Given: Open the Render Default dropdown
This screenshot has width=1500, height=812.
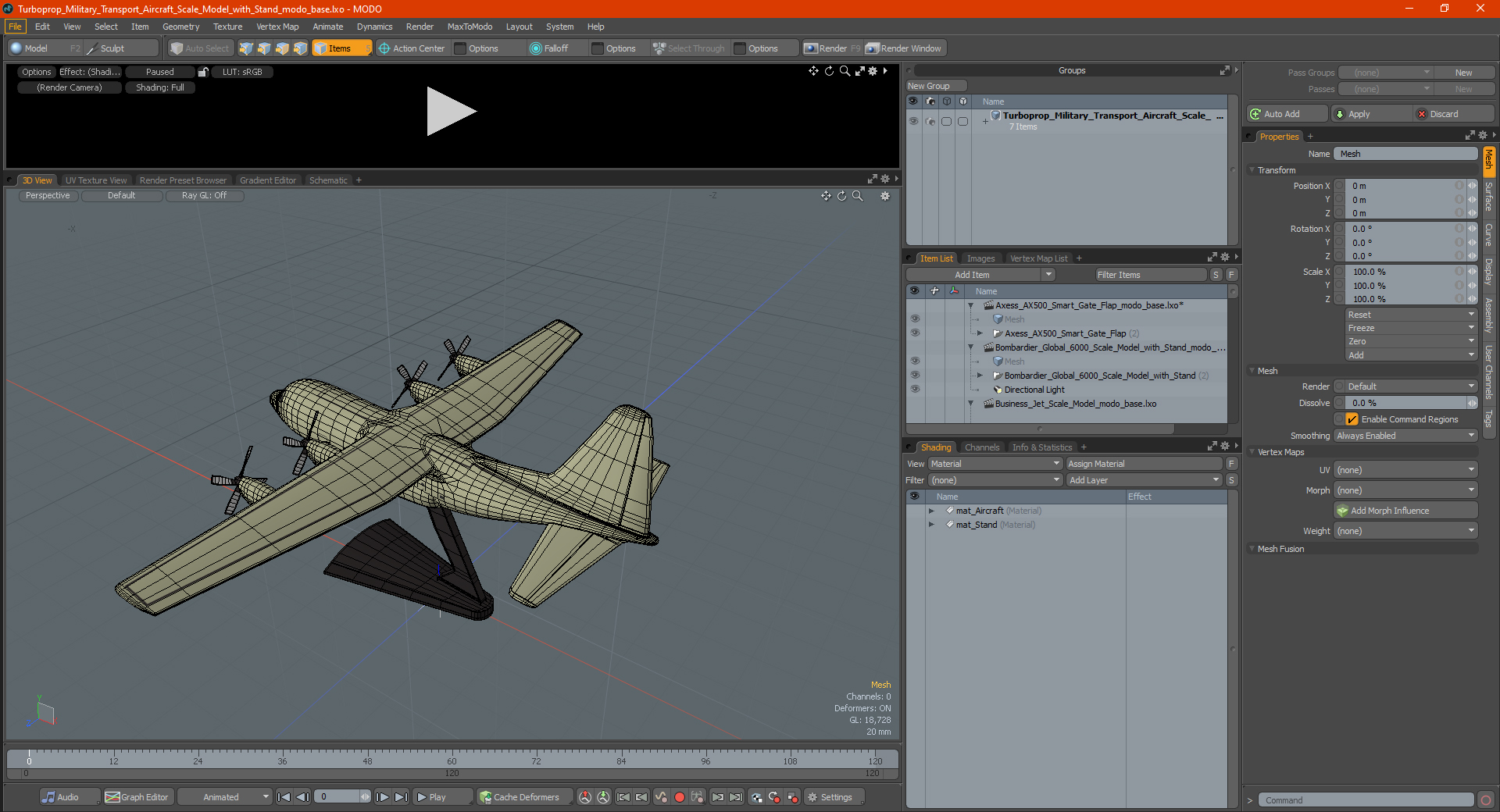Looking at the screenshot, I should 1411,386.
